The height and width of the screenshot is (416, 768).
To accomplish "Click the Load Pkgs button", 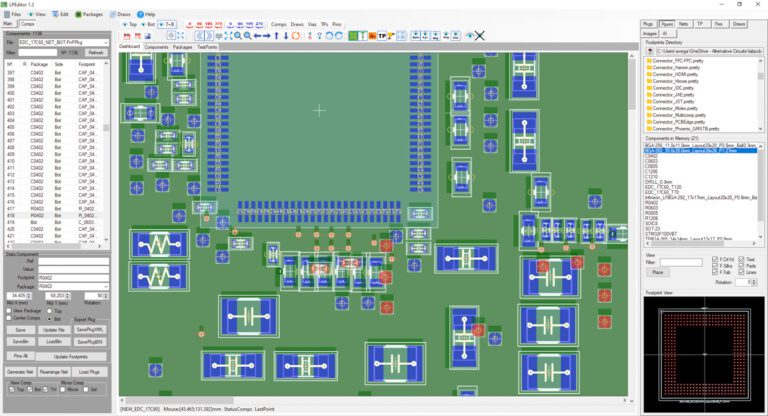I will pos(89,372).
